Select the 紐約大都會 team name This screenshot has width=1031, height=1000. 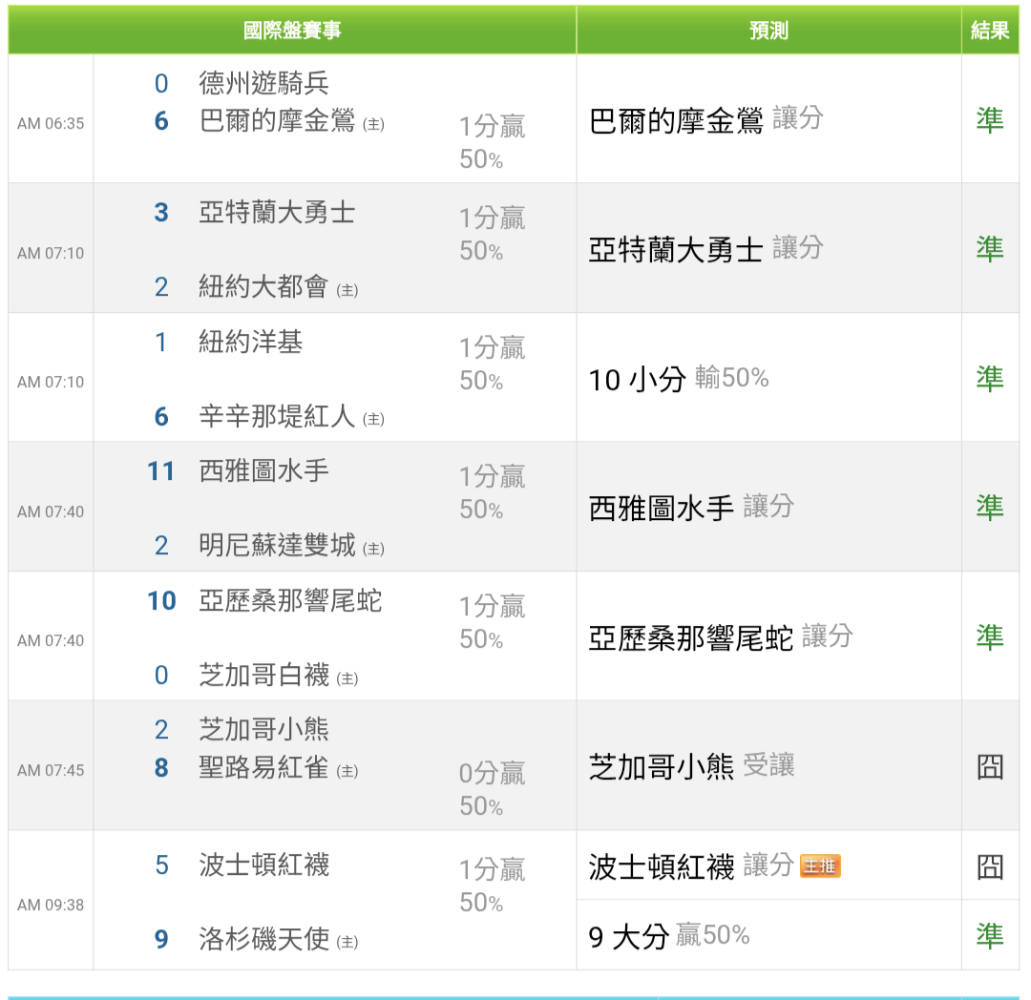264,287
